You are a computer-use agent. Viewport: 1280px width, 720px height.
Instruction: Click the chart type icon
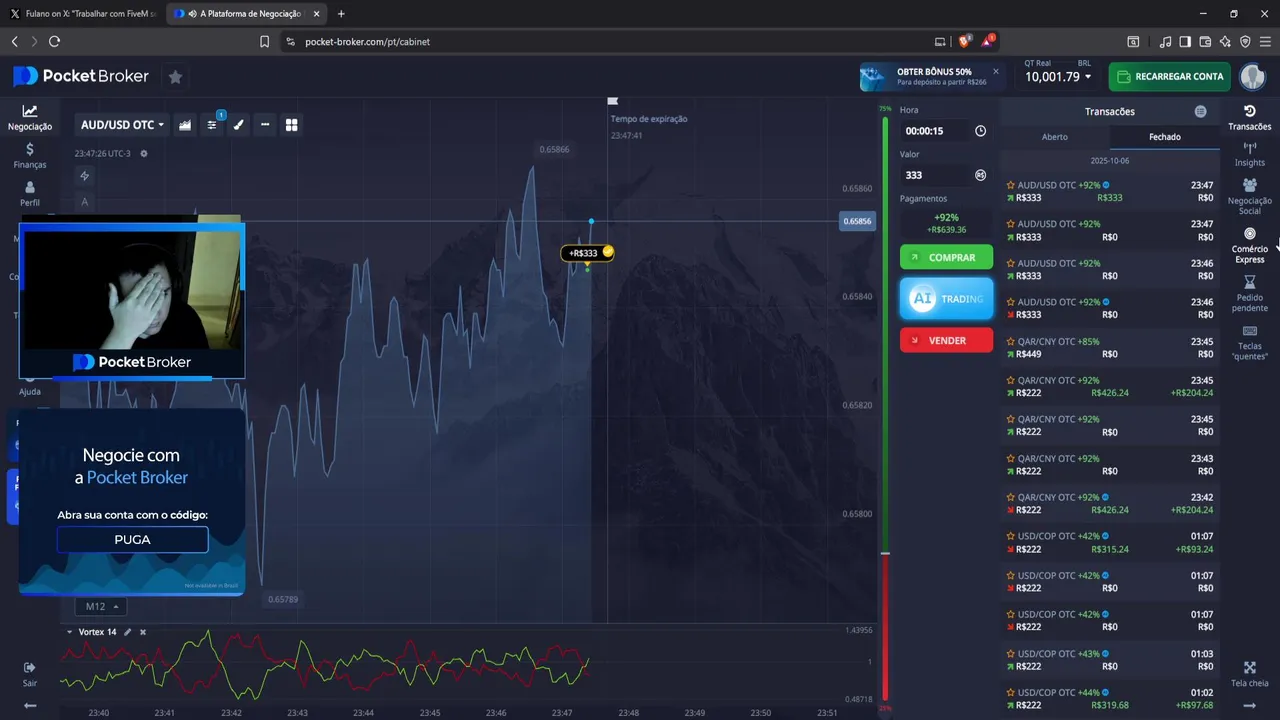[x=185, y=125]
